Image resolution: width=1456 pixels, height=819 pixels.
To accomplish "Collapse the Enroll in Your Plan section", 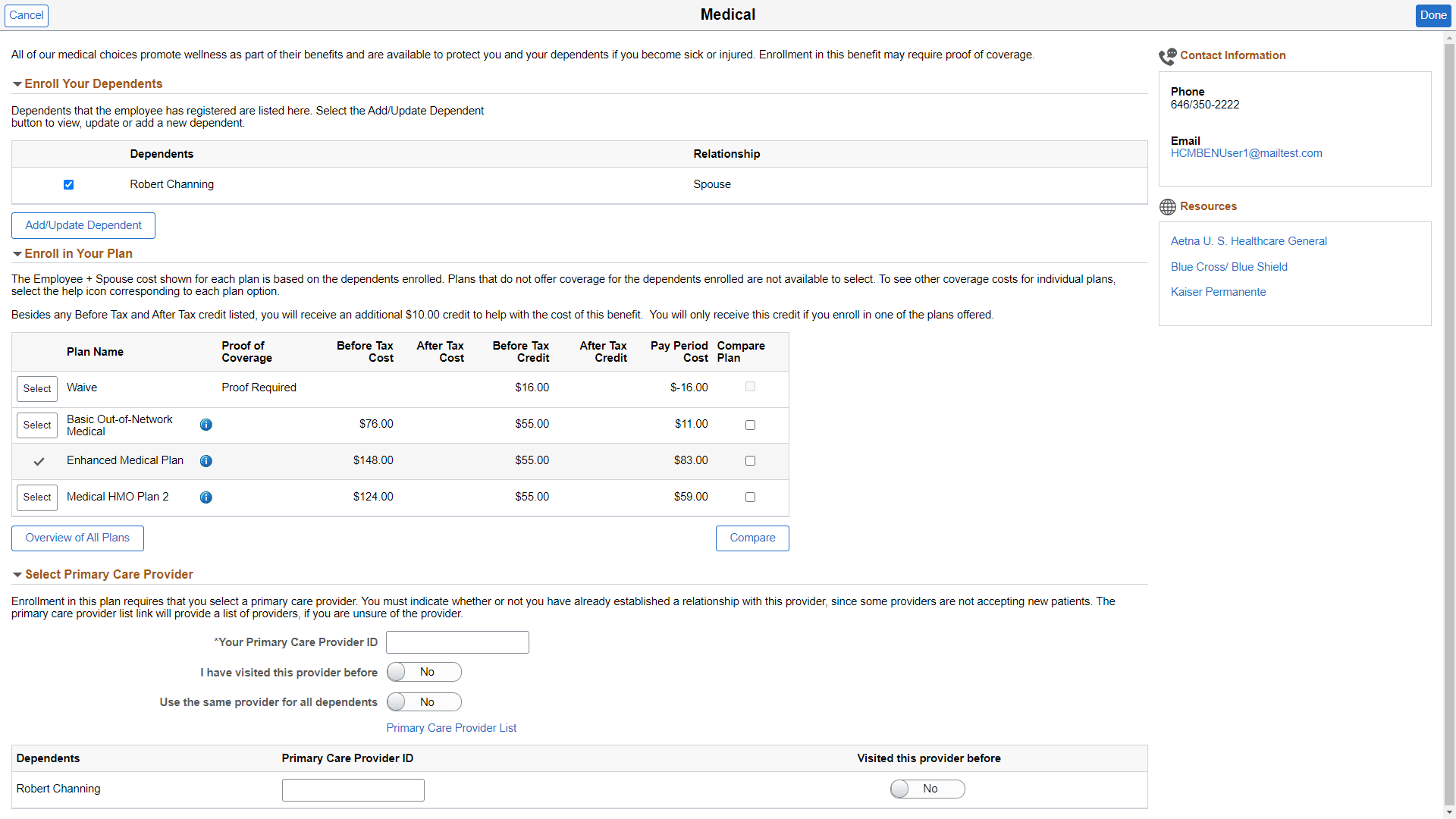I will pos(17,254).
